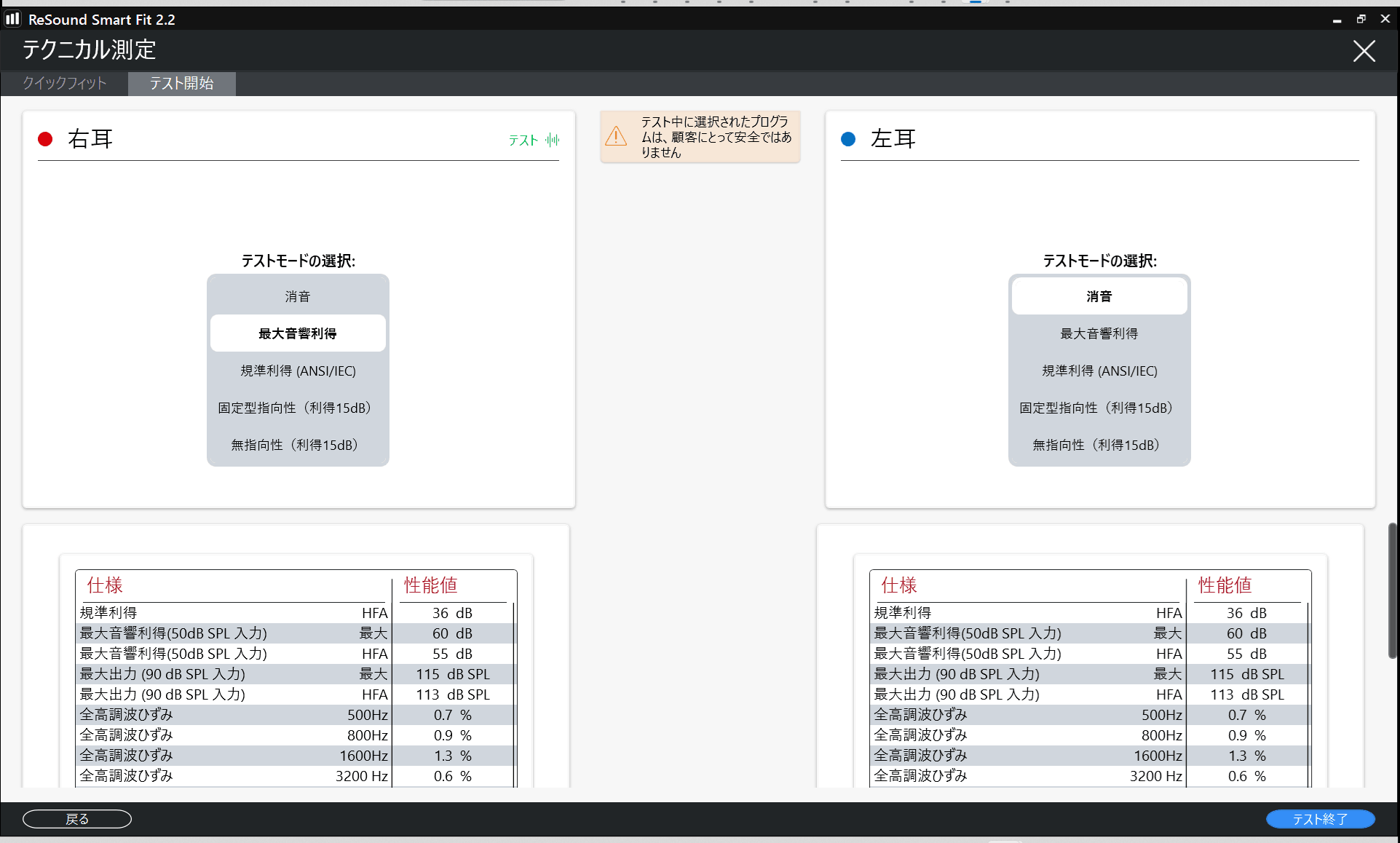Screen dimensions: 1400x843
Task: Select 規準利得 (ANSI/IEC) for left ear
Action: (x=1099, y=371)
